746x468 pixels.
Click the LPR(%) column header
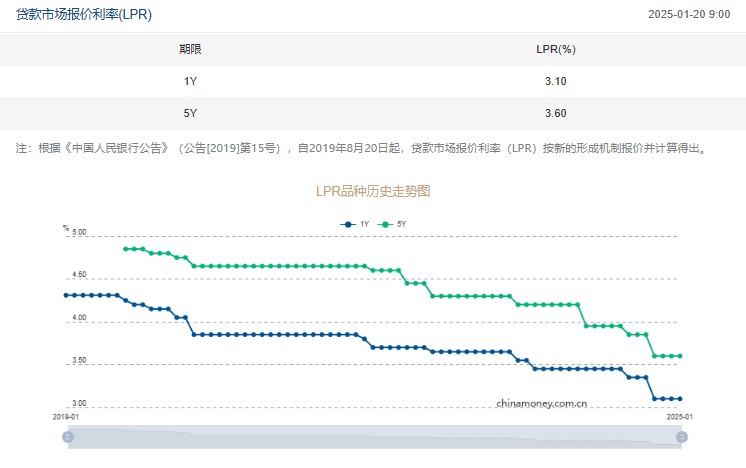coord(556,49)
